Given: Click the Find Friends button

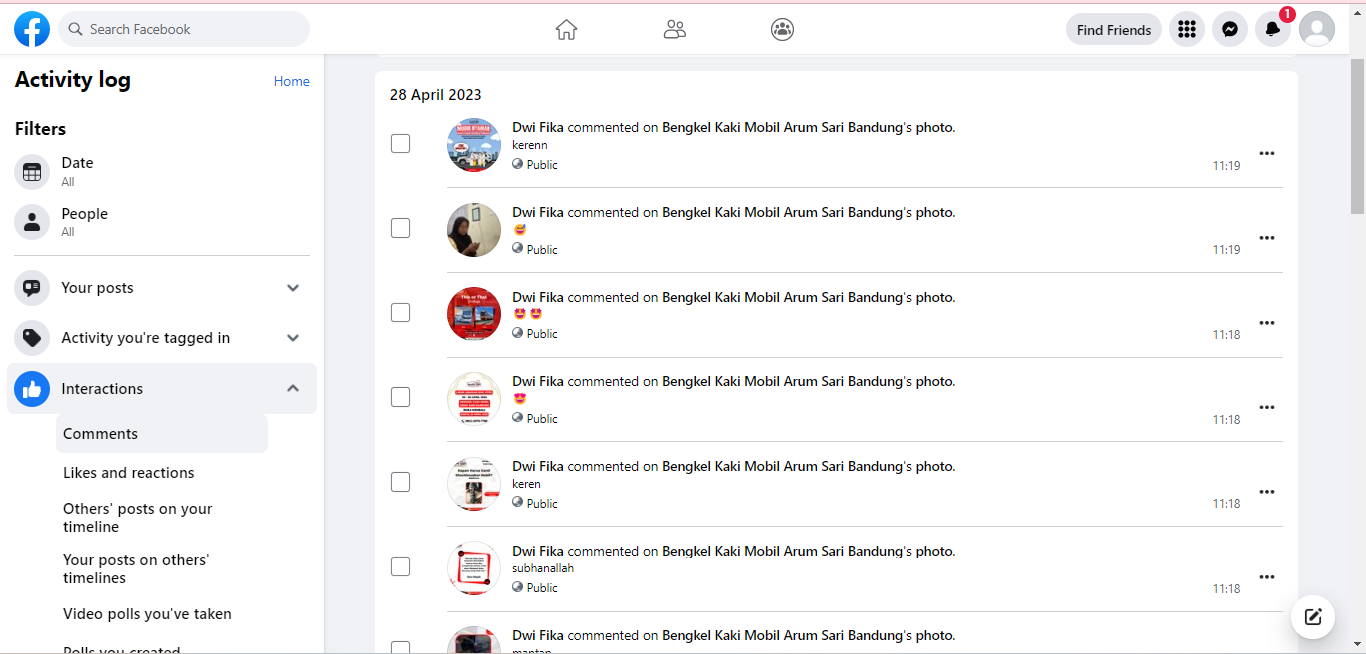Looking at the screenshot, I should [1114, 30].
